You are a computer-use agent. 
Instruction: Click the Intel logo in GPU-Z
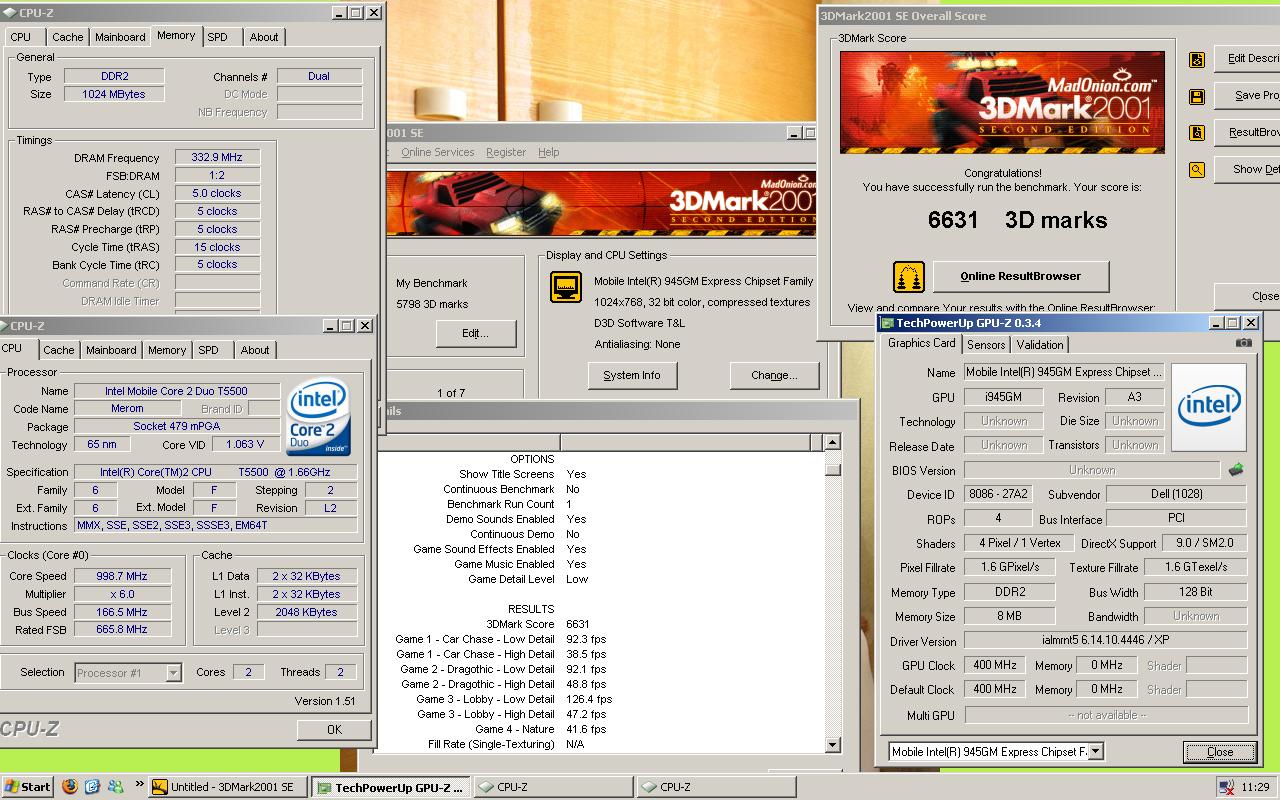(x=1209, y=408)
